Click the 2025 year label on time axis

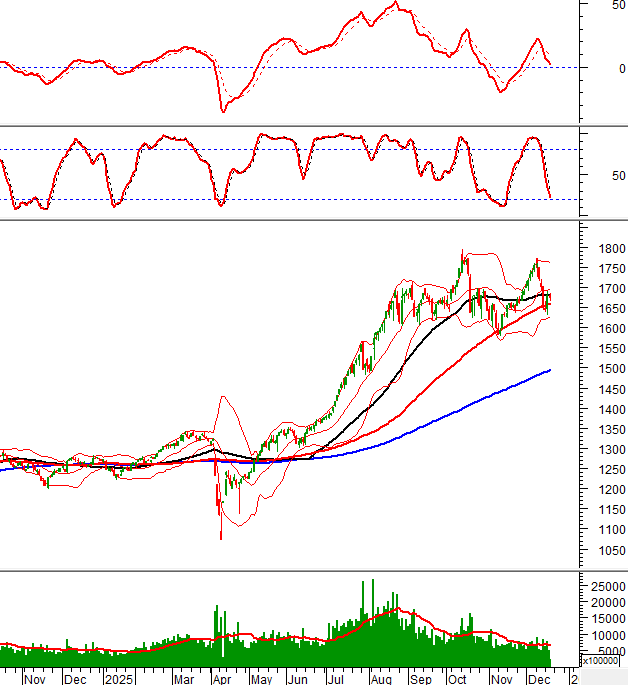pyautogui.click(x=119, y=678)
